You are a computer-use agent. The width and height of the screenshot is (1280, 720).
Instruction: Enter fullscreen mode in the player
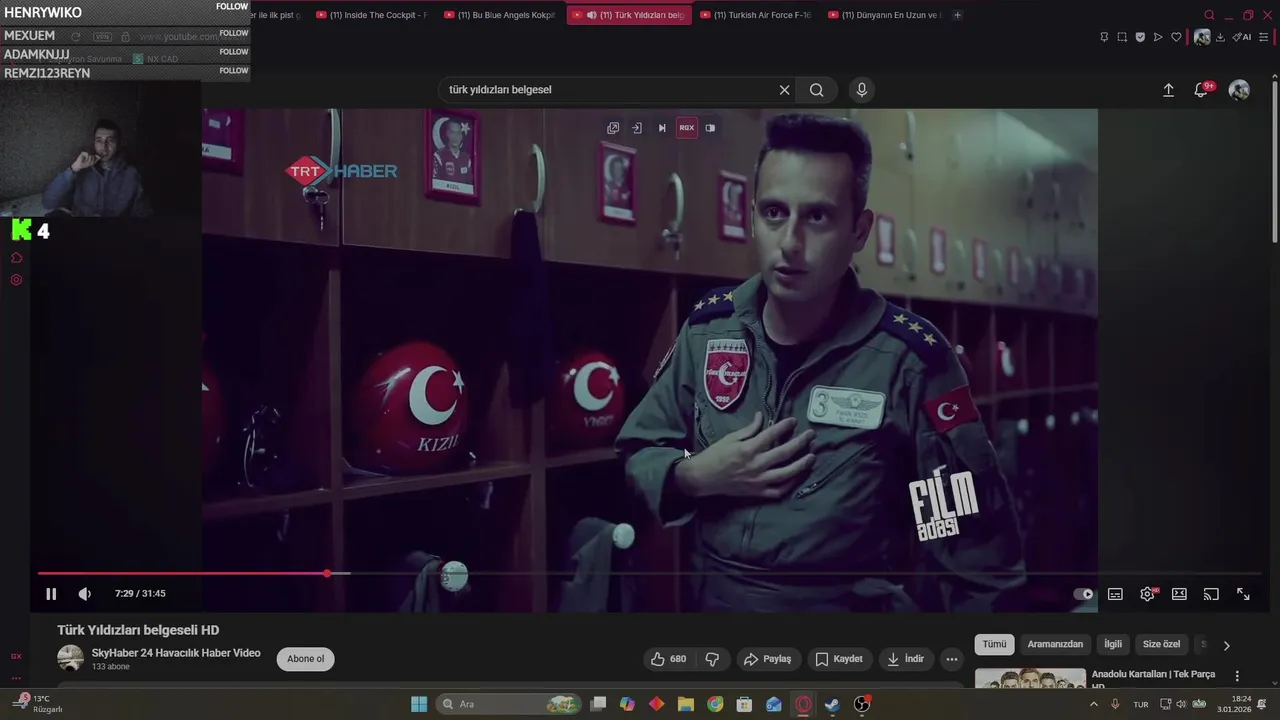(1243, 594)
